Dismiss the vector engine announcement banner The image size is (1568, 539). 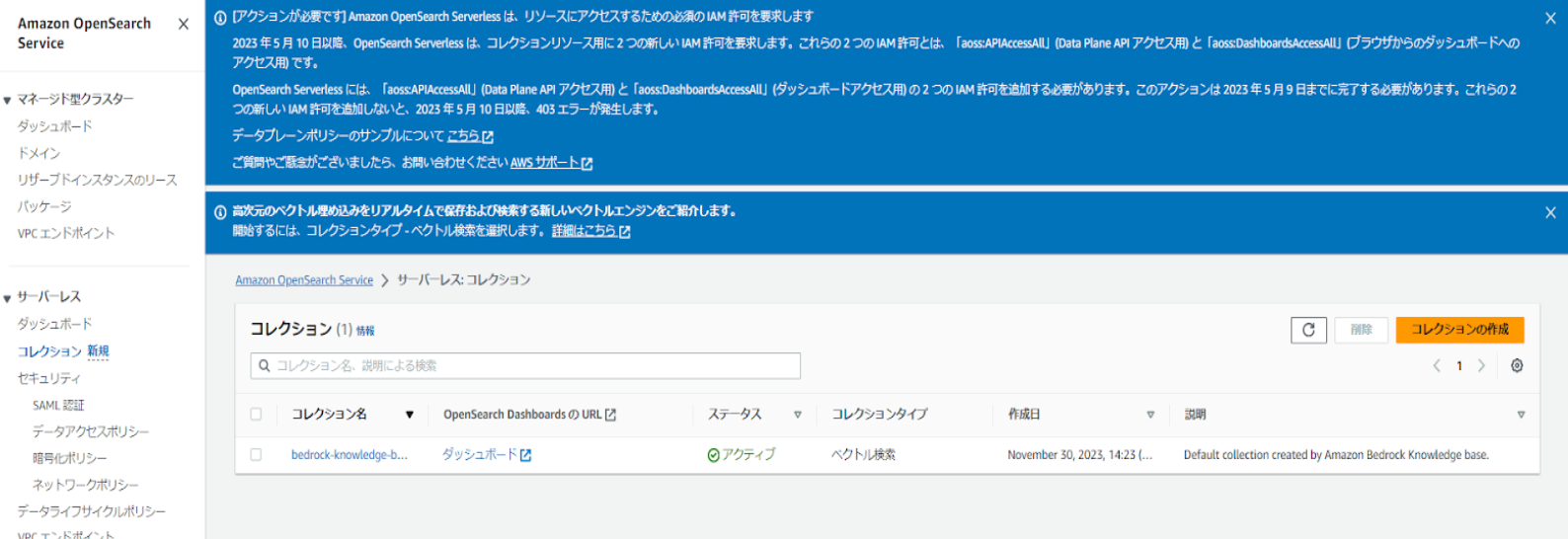(x=1550, y=212)
